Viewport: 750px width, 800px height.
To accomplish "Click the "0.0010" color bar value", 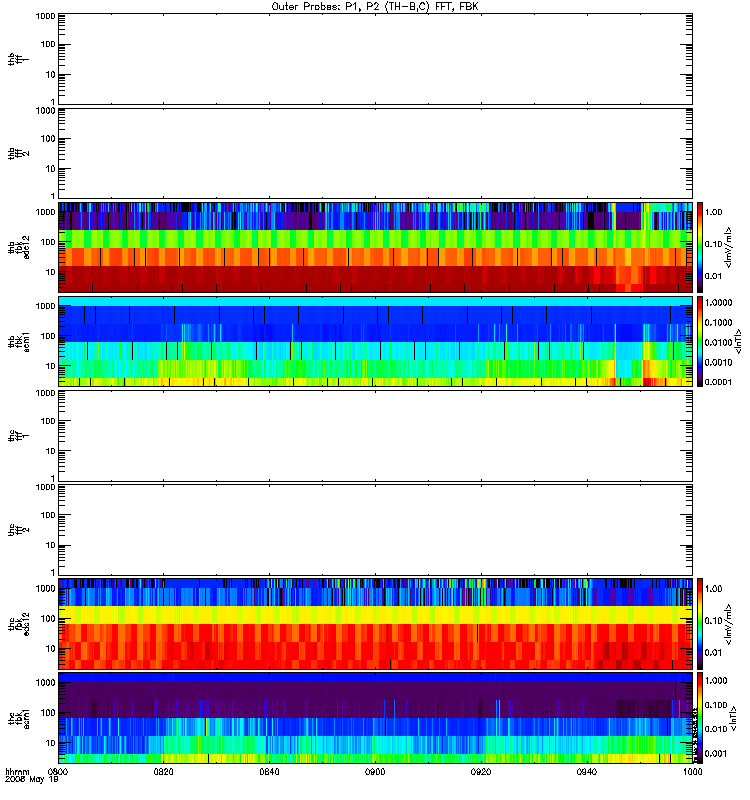I will point(718,362).
